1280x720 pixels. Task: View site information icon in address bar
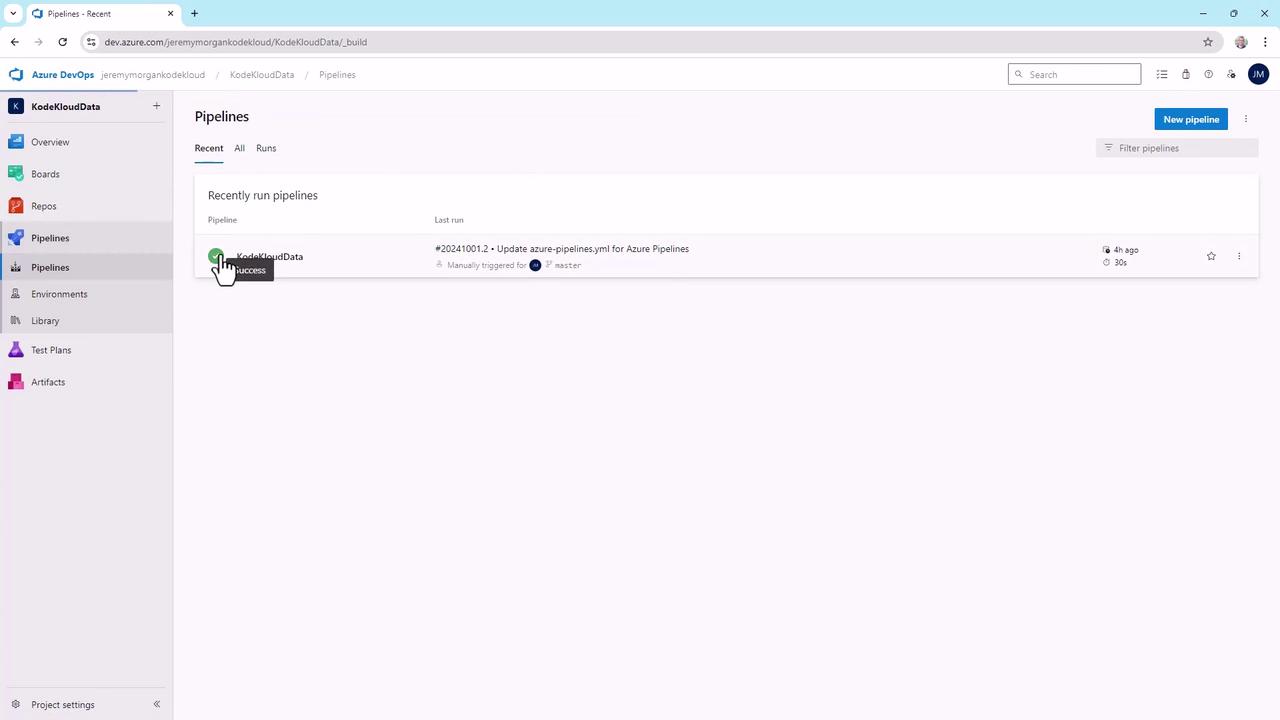pos(91,42)
